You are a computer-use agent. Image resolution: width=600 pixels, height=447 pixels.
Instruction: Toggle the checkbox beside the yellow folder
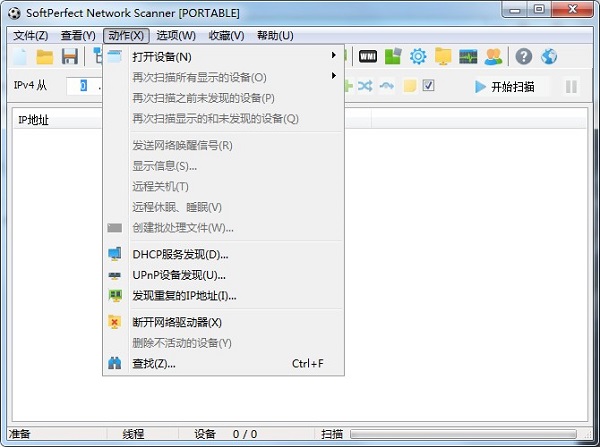tap(428, 86)
